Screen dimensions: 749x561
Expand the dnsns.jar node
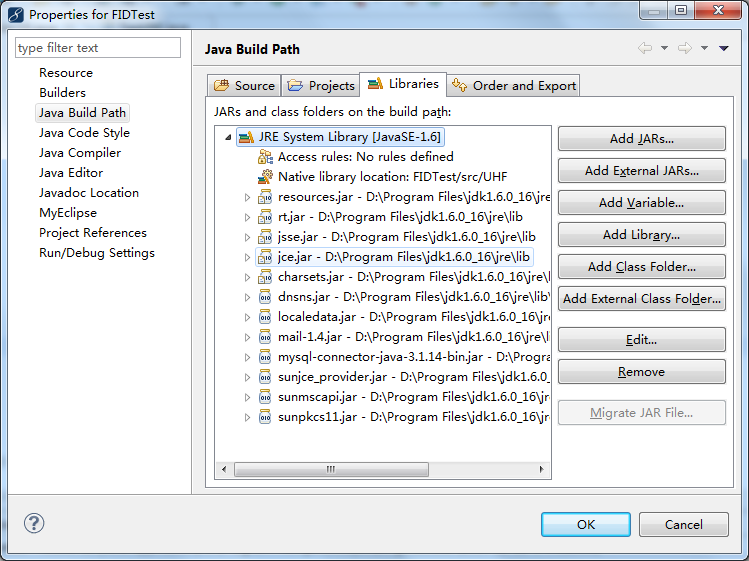click(x=247, y=297)
